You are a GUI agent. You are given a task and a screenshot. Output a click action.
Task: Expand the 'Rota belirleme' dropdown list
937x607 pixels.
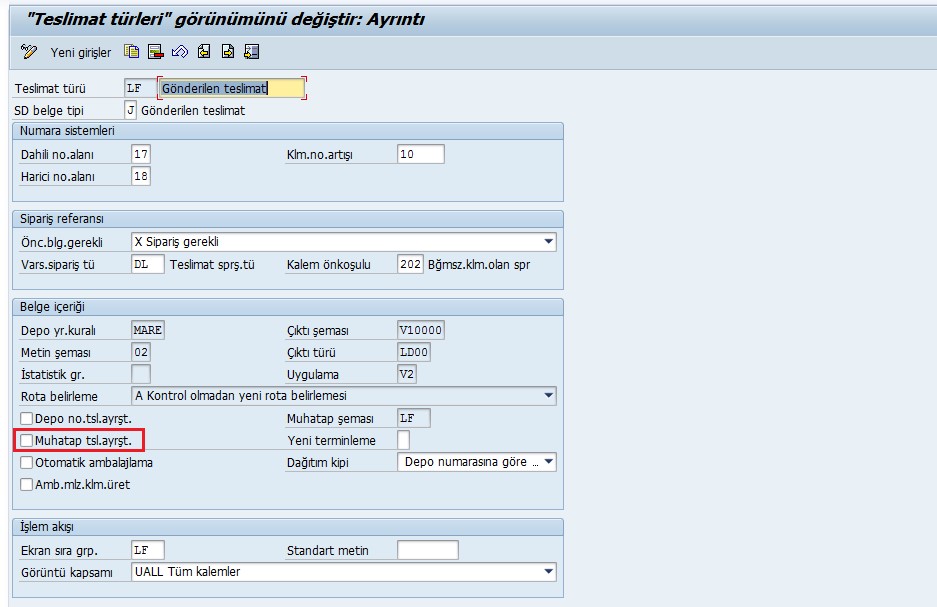click(548, 396)
